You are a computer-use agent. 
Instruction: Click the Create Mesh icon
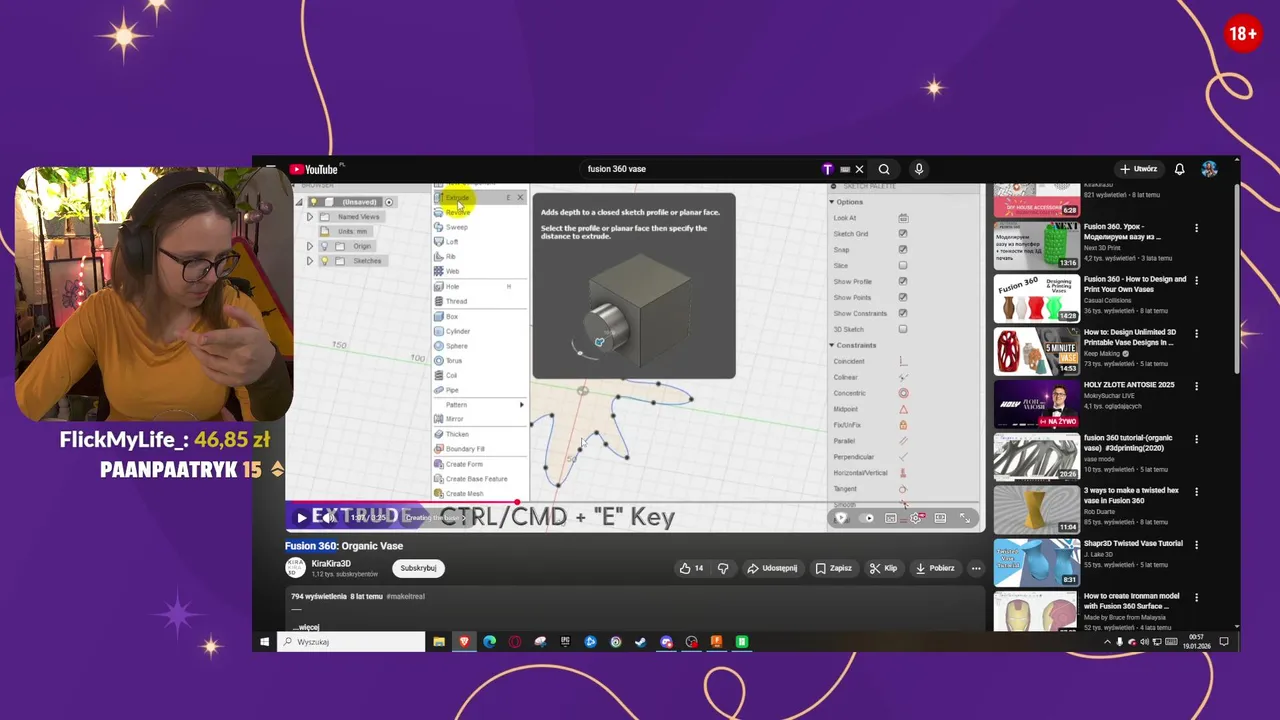(x=438, y=493)
